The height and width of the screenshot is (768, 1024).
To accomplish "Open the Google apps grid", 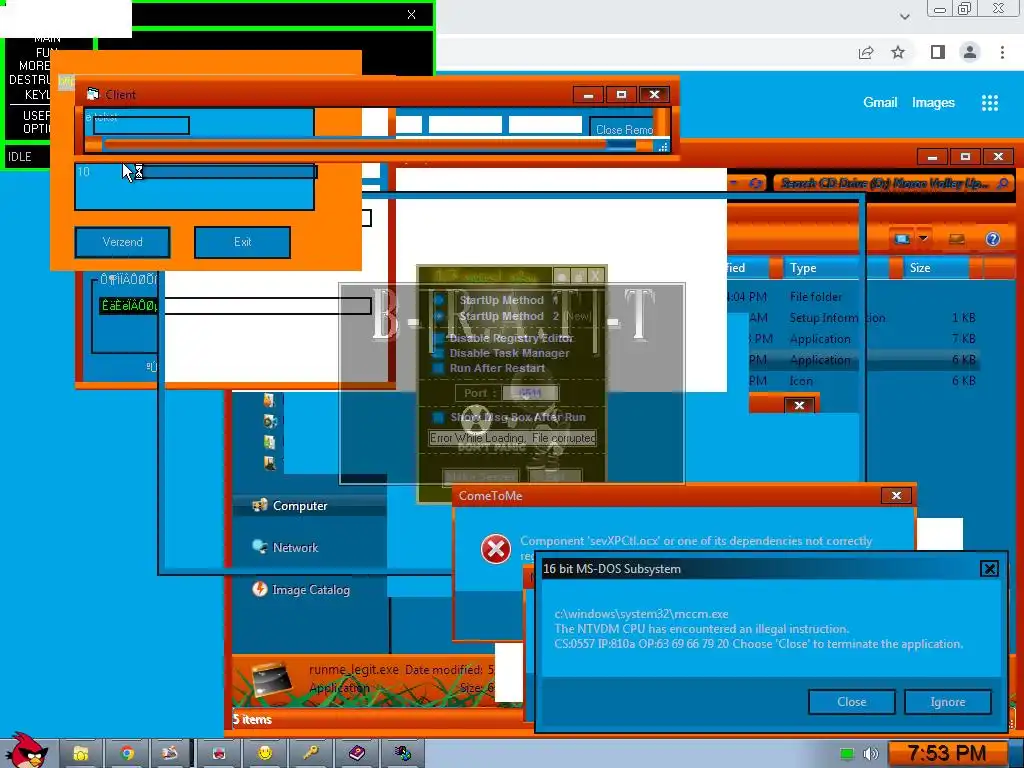I will [990, 103].
